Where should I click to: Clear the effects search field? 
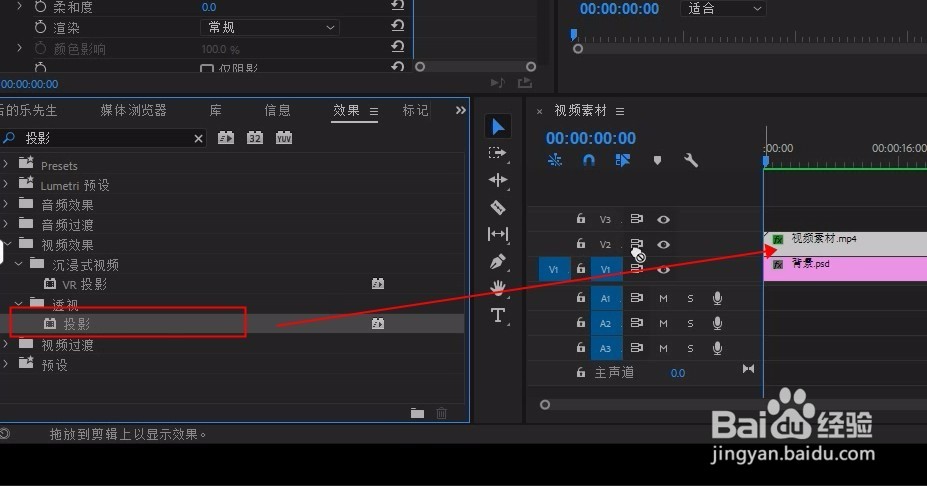click(199, 139)
